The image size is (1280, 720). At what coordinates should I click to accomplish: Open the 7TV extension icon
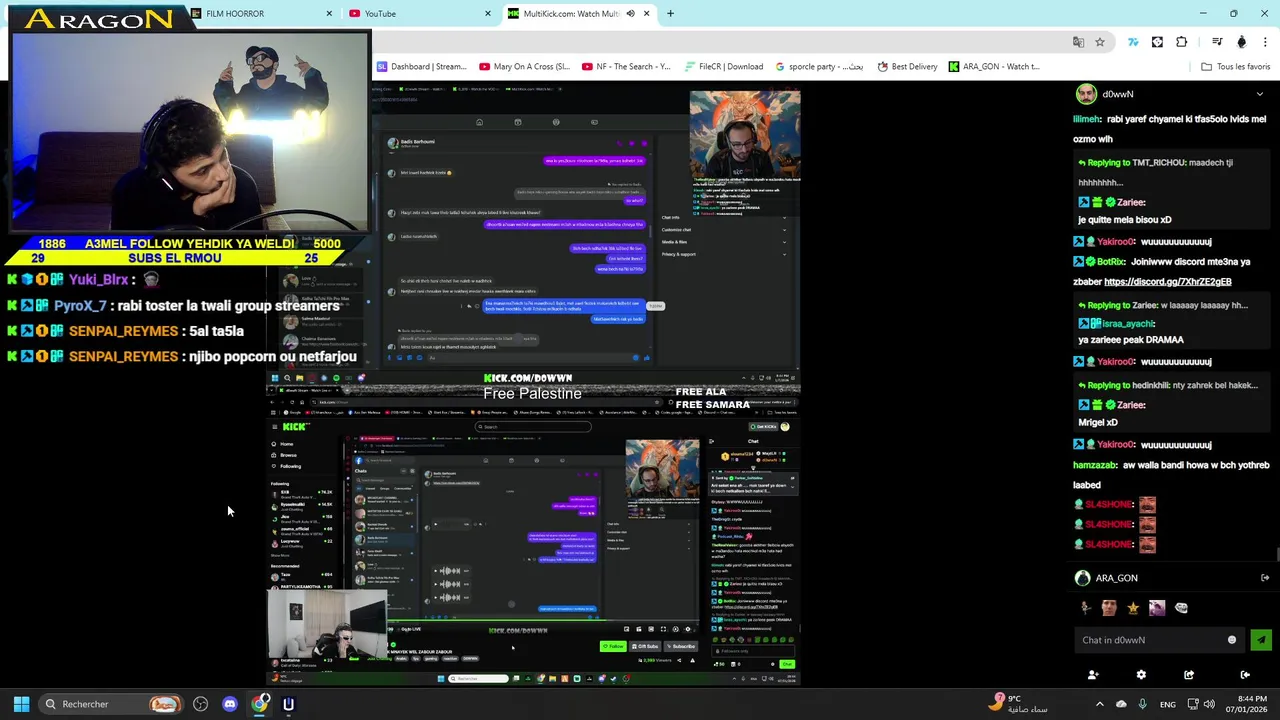(1133, 42)
